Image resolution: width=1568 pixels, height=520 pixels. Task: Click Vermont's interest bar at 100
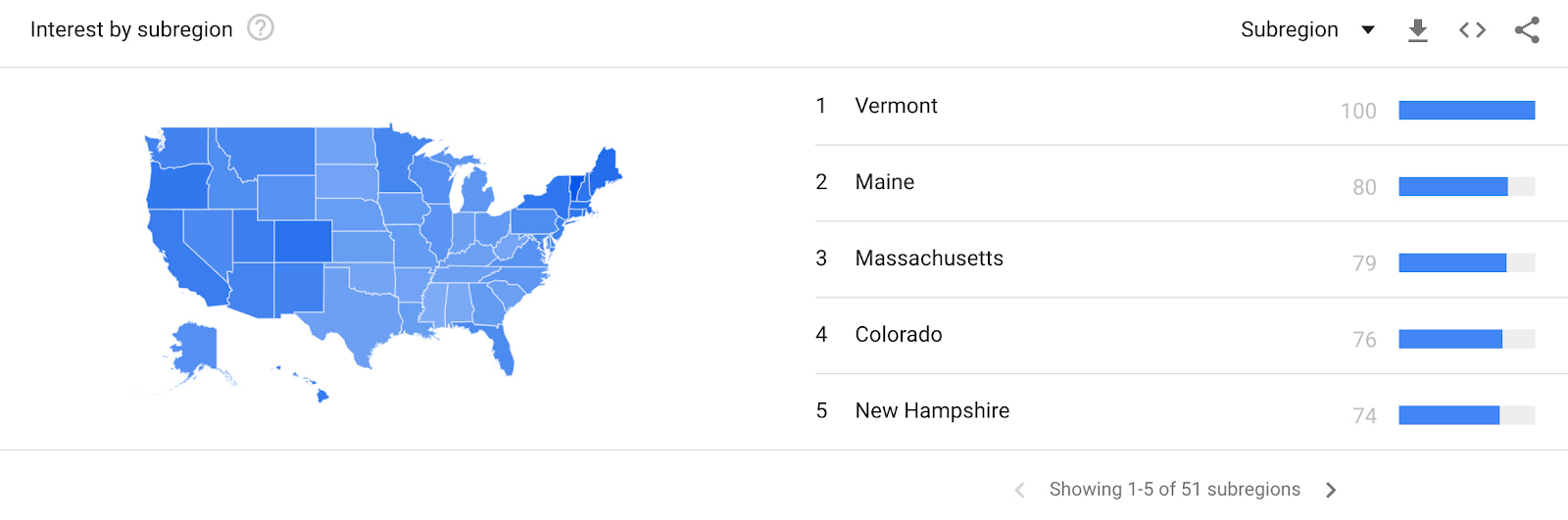1466,111
